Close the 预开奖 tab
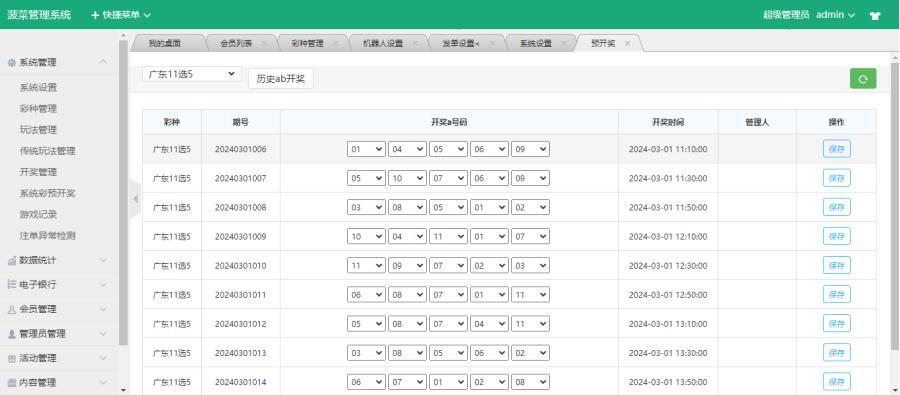Image resolution: width=900 pixels, height=395 pixels. pos(627,43)
